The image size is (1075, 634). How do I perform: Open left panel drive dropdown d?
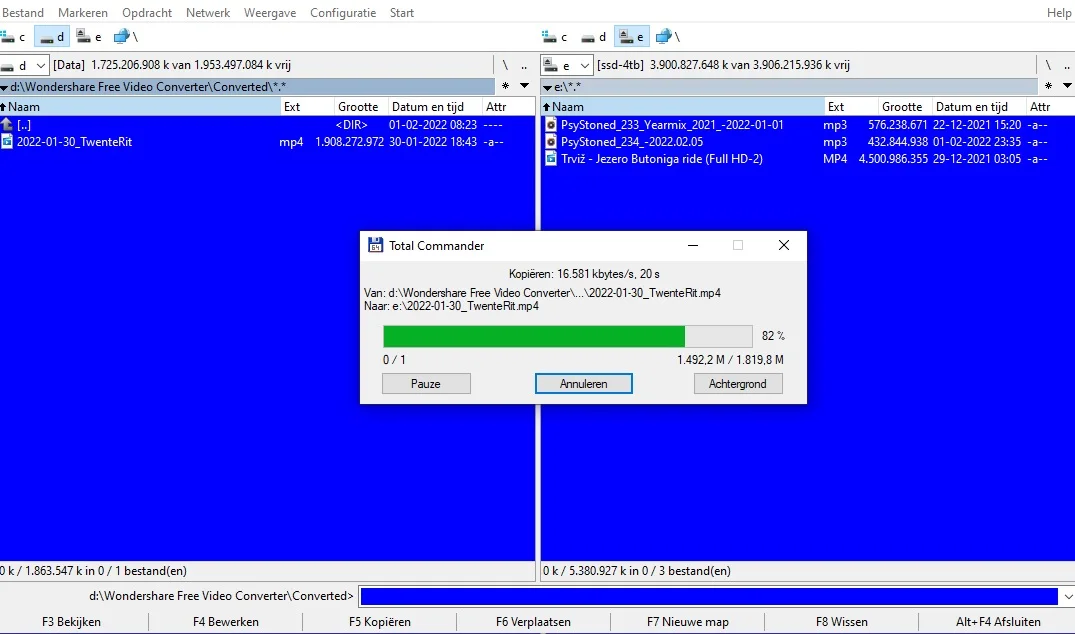25,66
